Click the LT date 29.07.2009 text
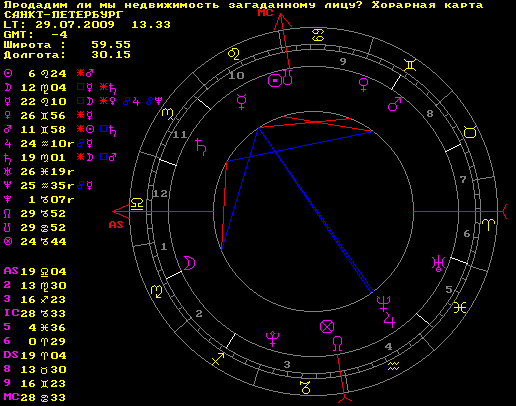This screenshot has height=406, width=516. [75, 25]
